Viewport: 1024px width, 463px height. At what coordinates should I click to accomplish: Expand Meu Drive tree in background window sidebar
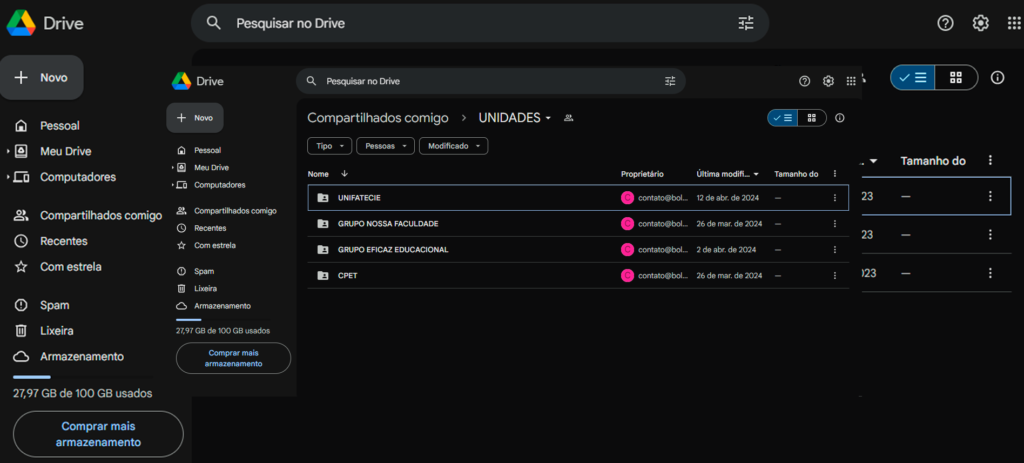(8, 152)
